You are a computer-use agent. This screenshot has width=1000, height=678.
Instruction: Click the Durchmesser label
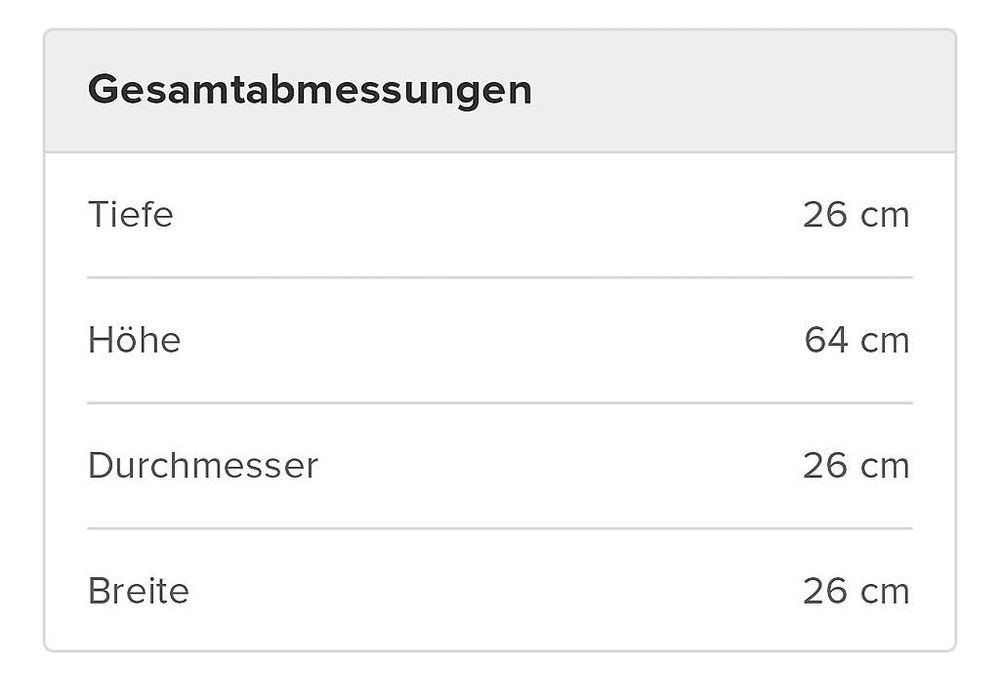pos(203,465)
